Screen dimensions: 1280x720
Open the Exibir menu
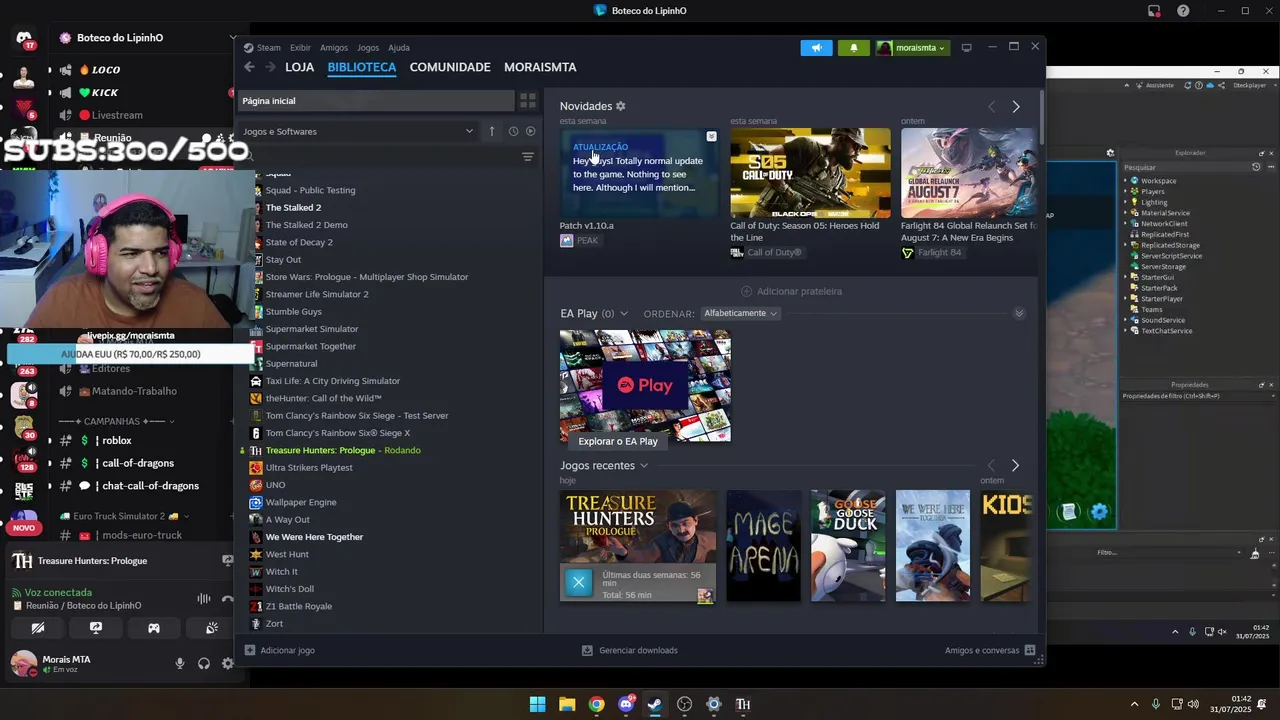(x=300, y=47)
